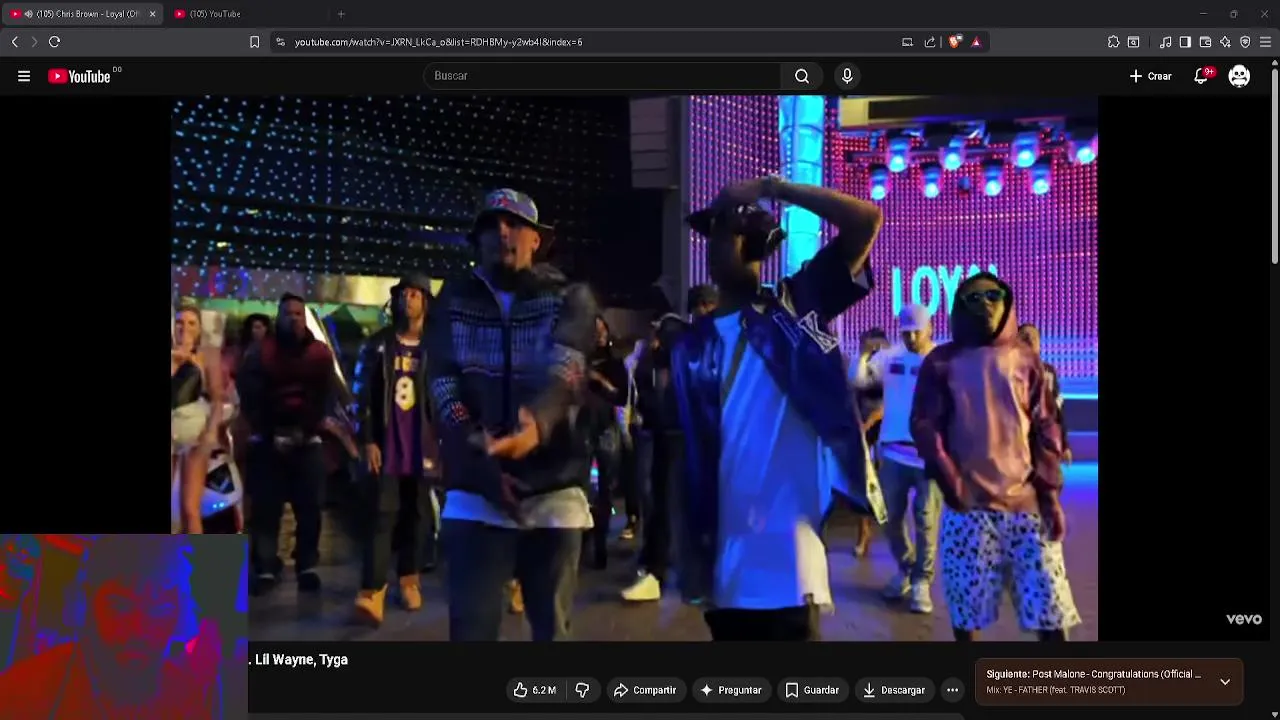1280x720 pixels.
Task: Bookmark this page with bookmark icon
Action: coord(254,42)
